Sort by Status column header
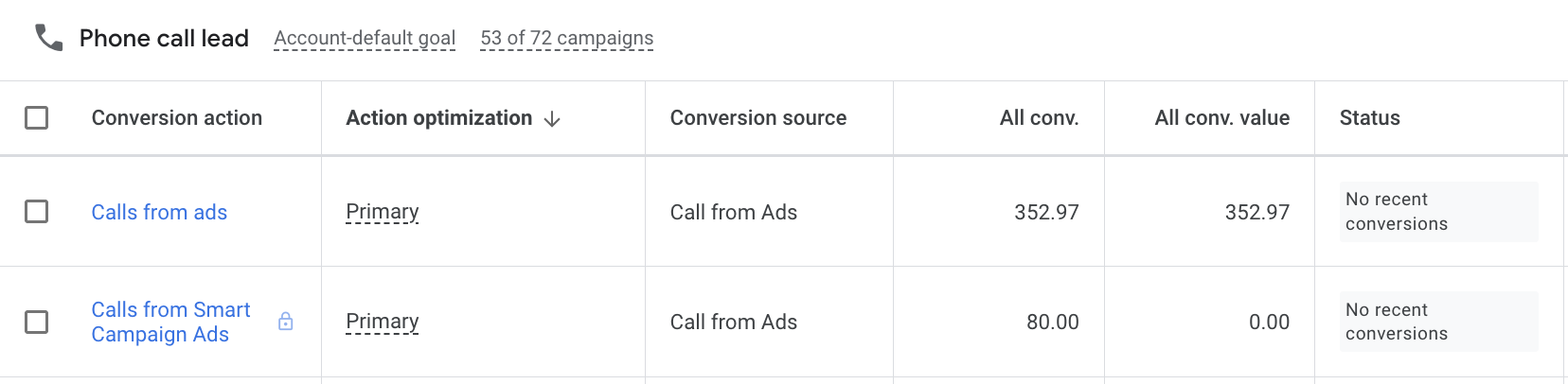The width and height of the screenshot is (1568, 384). point(1369,118)
